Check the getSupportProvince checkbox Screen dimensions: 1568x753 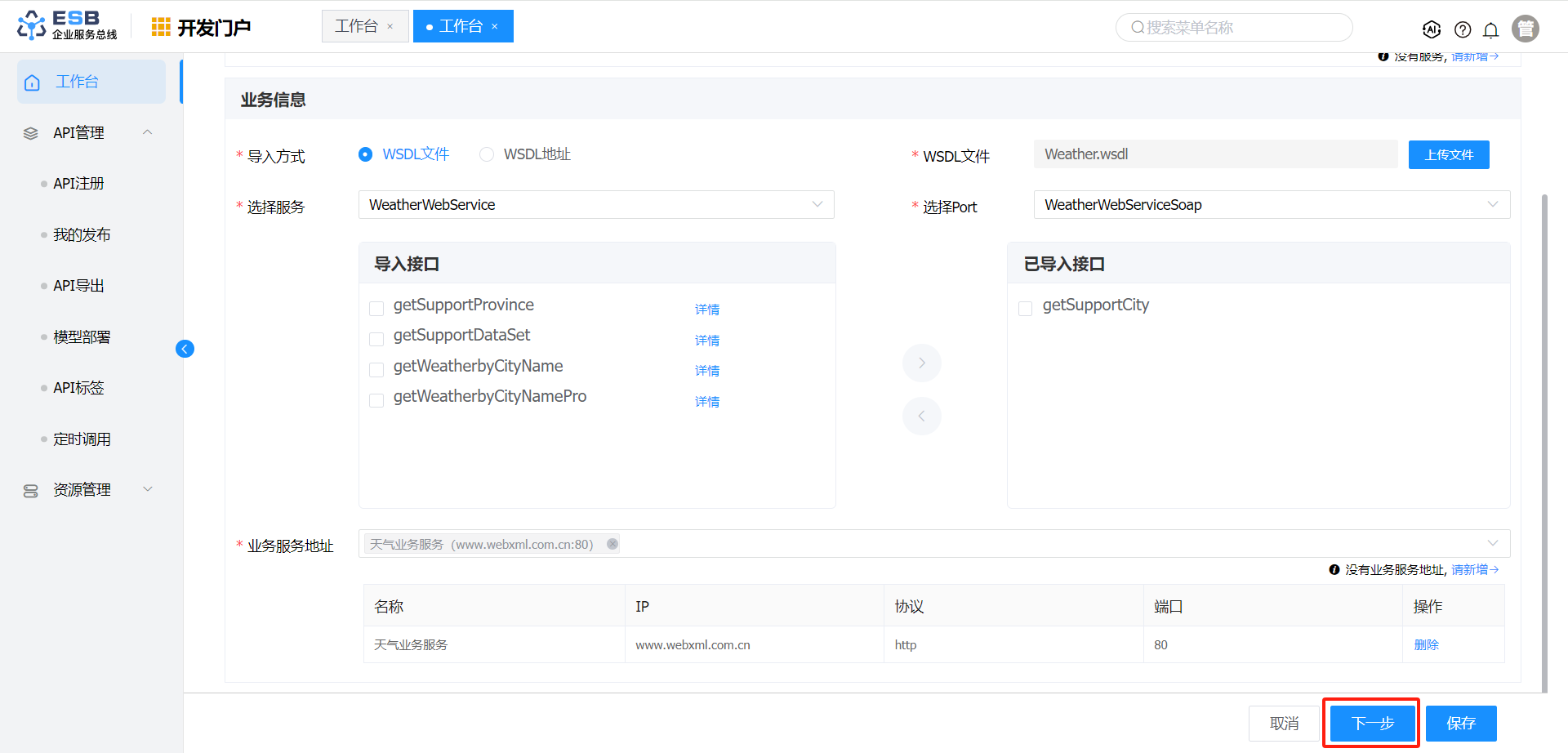(376, 308)
